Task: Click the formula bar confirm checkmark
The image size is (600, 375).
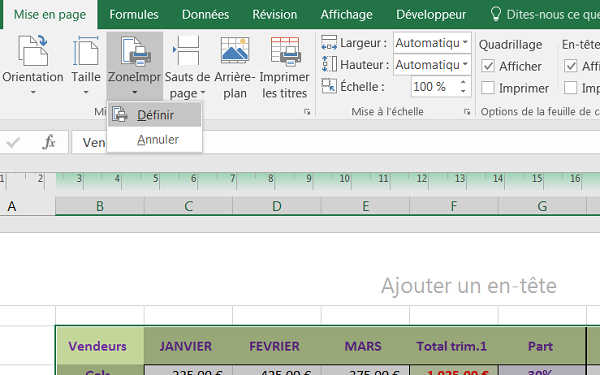Action: click(13, 143)
